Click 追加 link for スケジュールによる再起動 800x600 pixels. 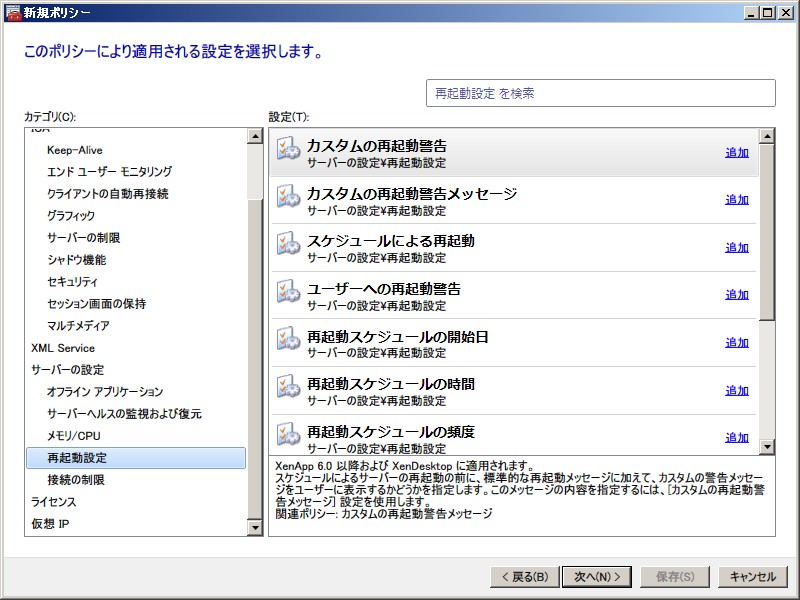pos(736,248)
